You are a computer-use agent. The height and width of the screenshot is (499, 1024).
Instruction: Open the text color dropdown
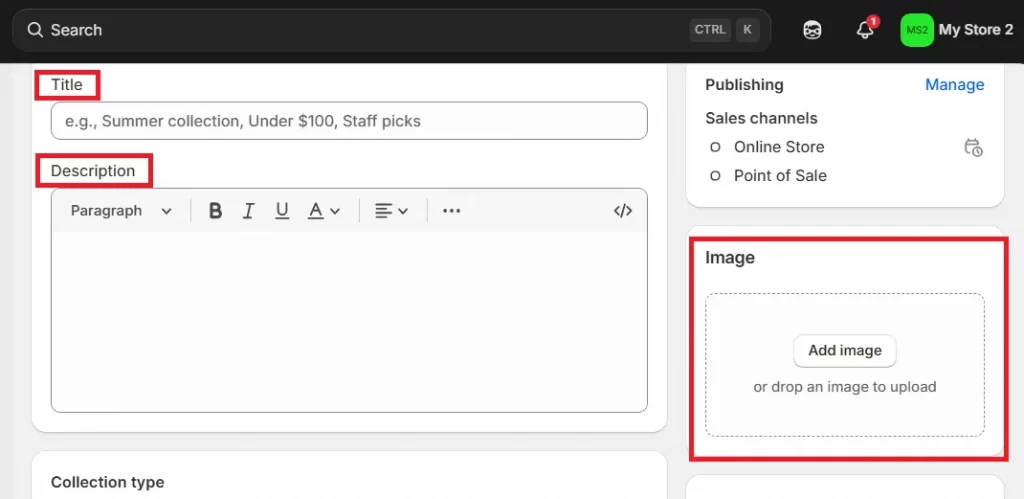coord(324,211)
